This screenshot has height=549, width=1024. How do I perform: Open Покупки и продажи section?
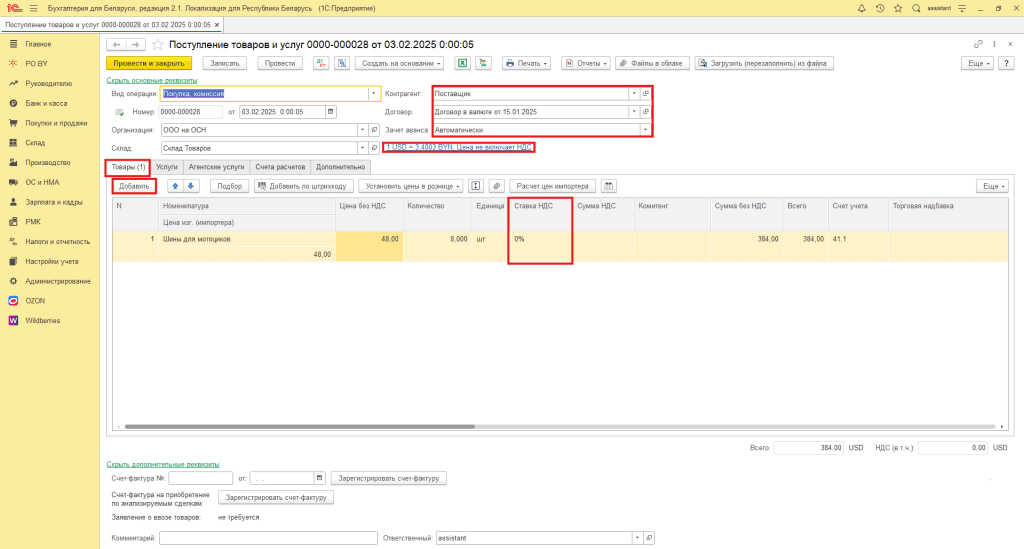coord(56,123)
